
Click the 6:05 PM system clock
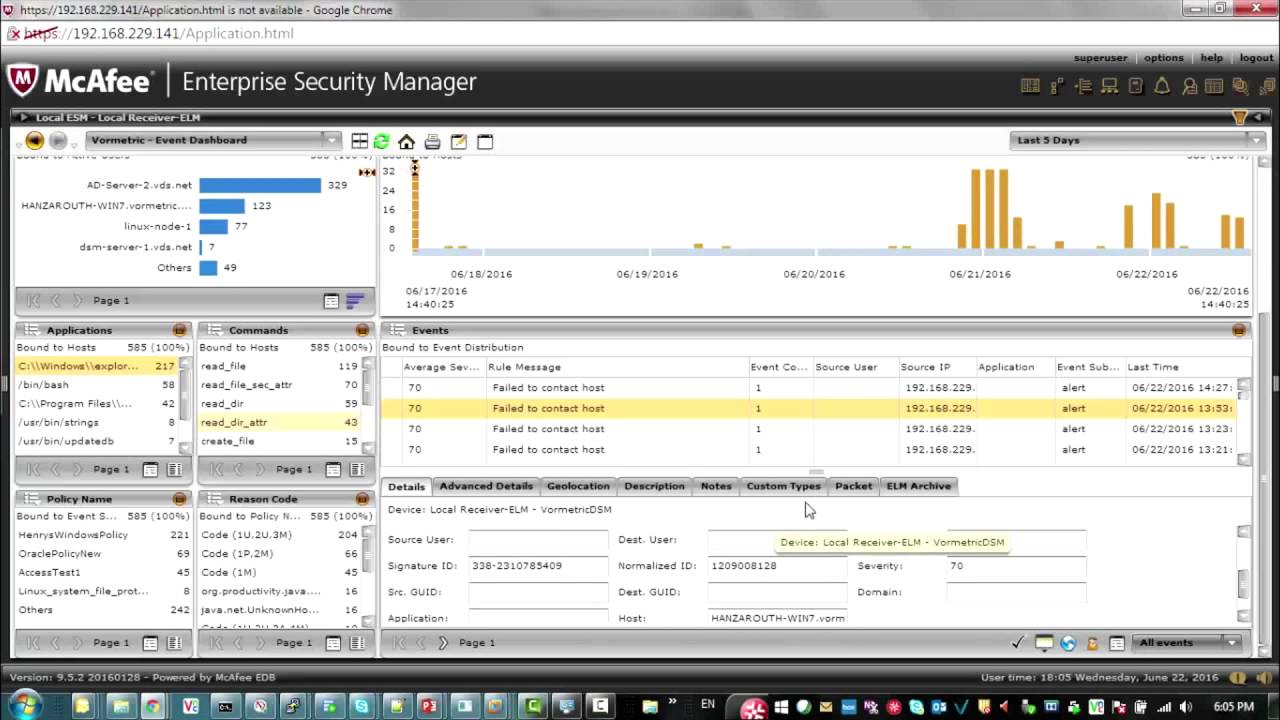(x=1234, y=706)
